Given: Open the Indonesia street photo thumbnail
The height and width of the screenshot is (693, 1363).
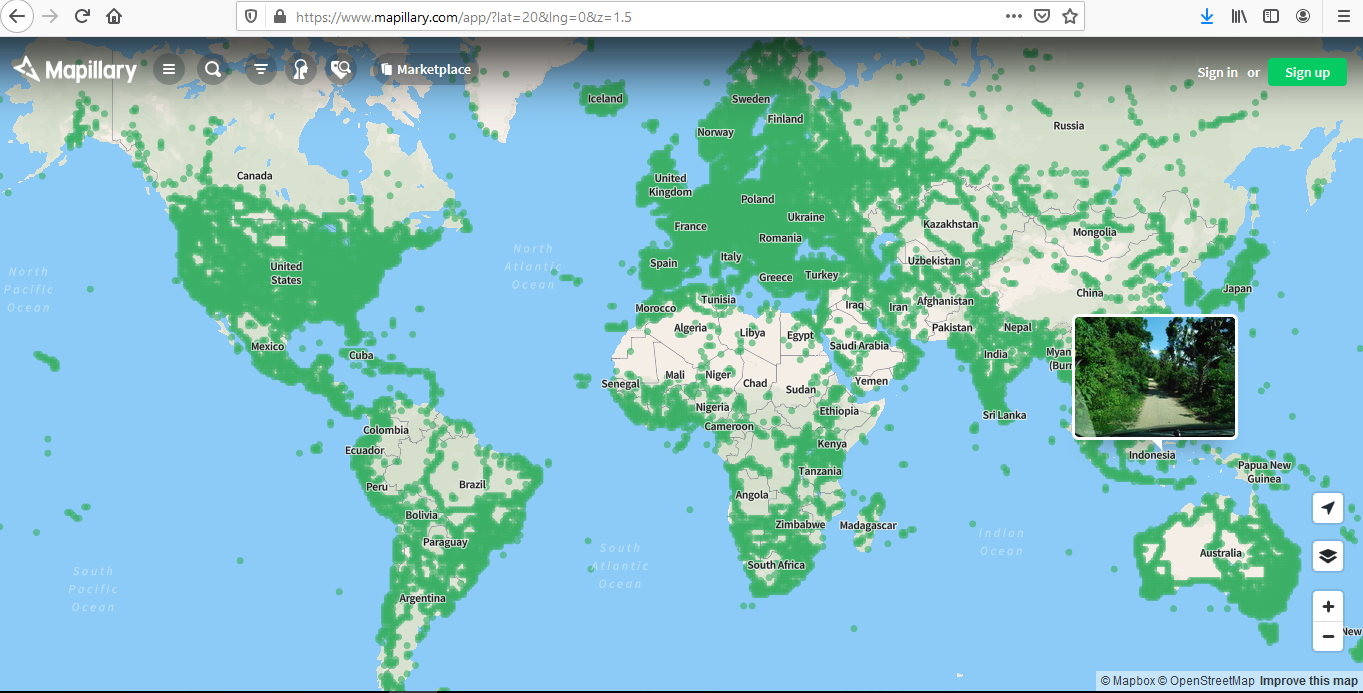Looking at the screenshot, I should [x=1155, y=377].
